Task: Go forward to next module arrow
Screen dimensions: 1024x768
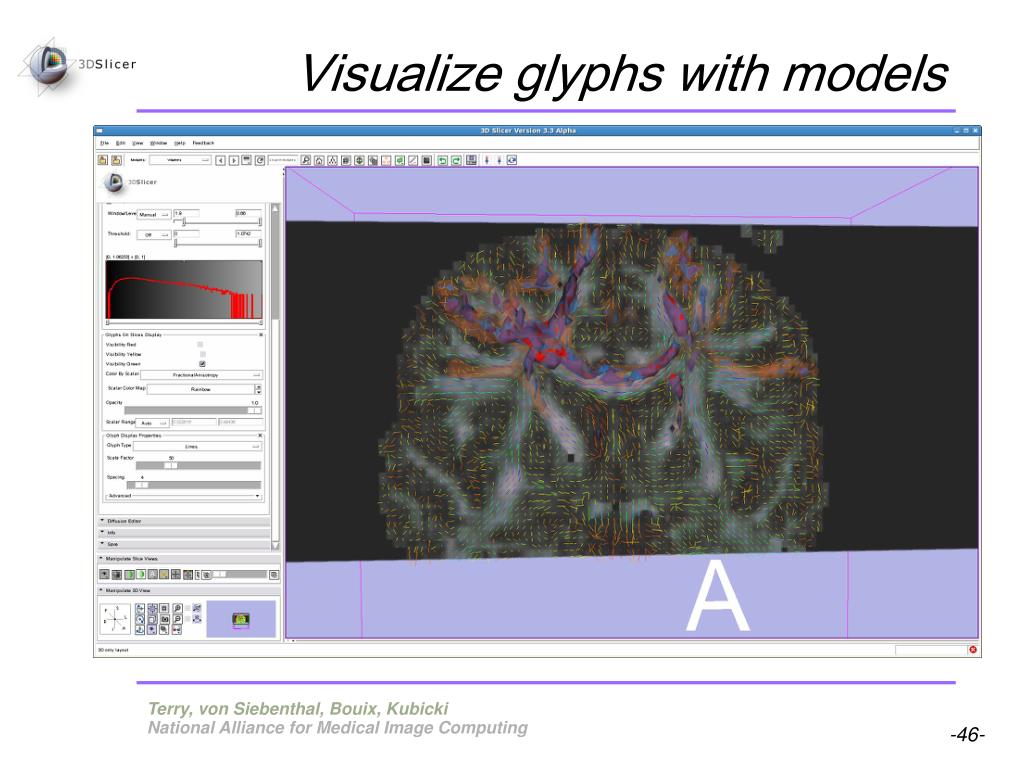Action: tap(234, 160)
